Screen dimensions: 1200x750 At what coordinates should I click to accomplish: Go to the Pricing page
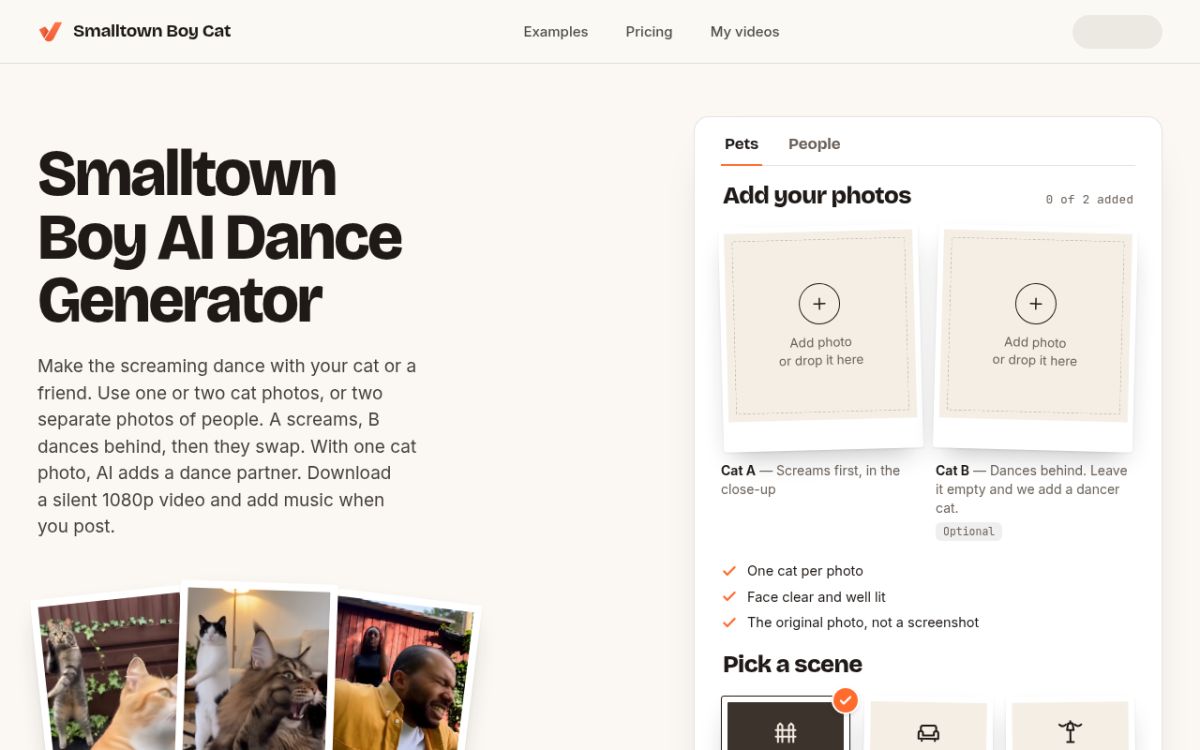pos(649,32)
